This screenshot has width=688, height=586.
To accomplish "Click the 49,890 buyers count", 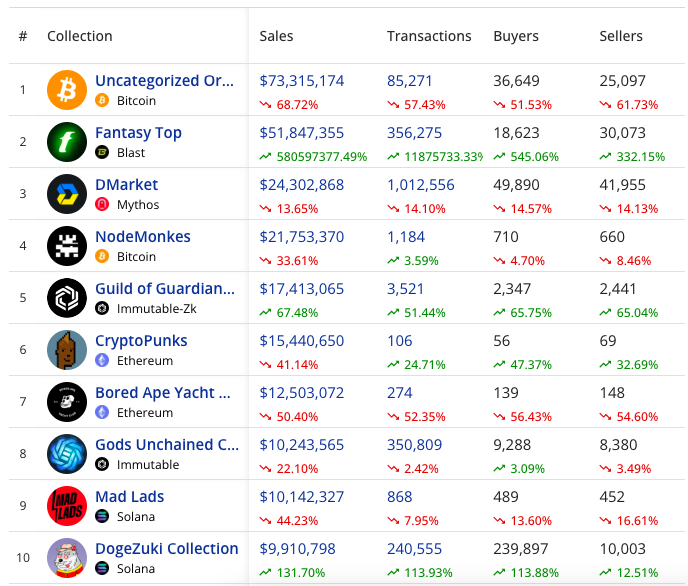I will pos(516,185).
